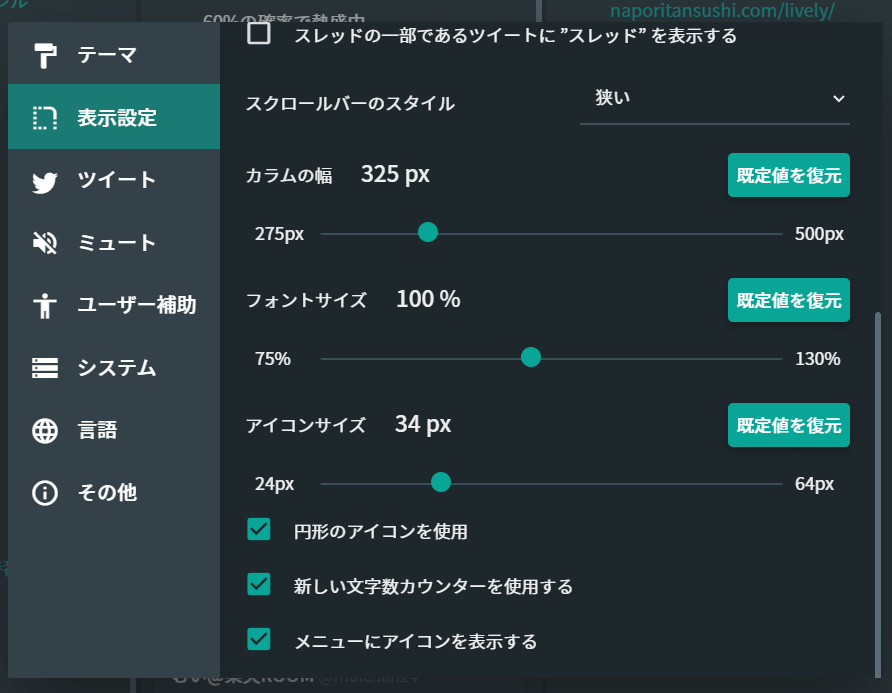Open the テーマ settings section
This screenshot has height=693, width=892.
click(114, 55)
